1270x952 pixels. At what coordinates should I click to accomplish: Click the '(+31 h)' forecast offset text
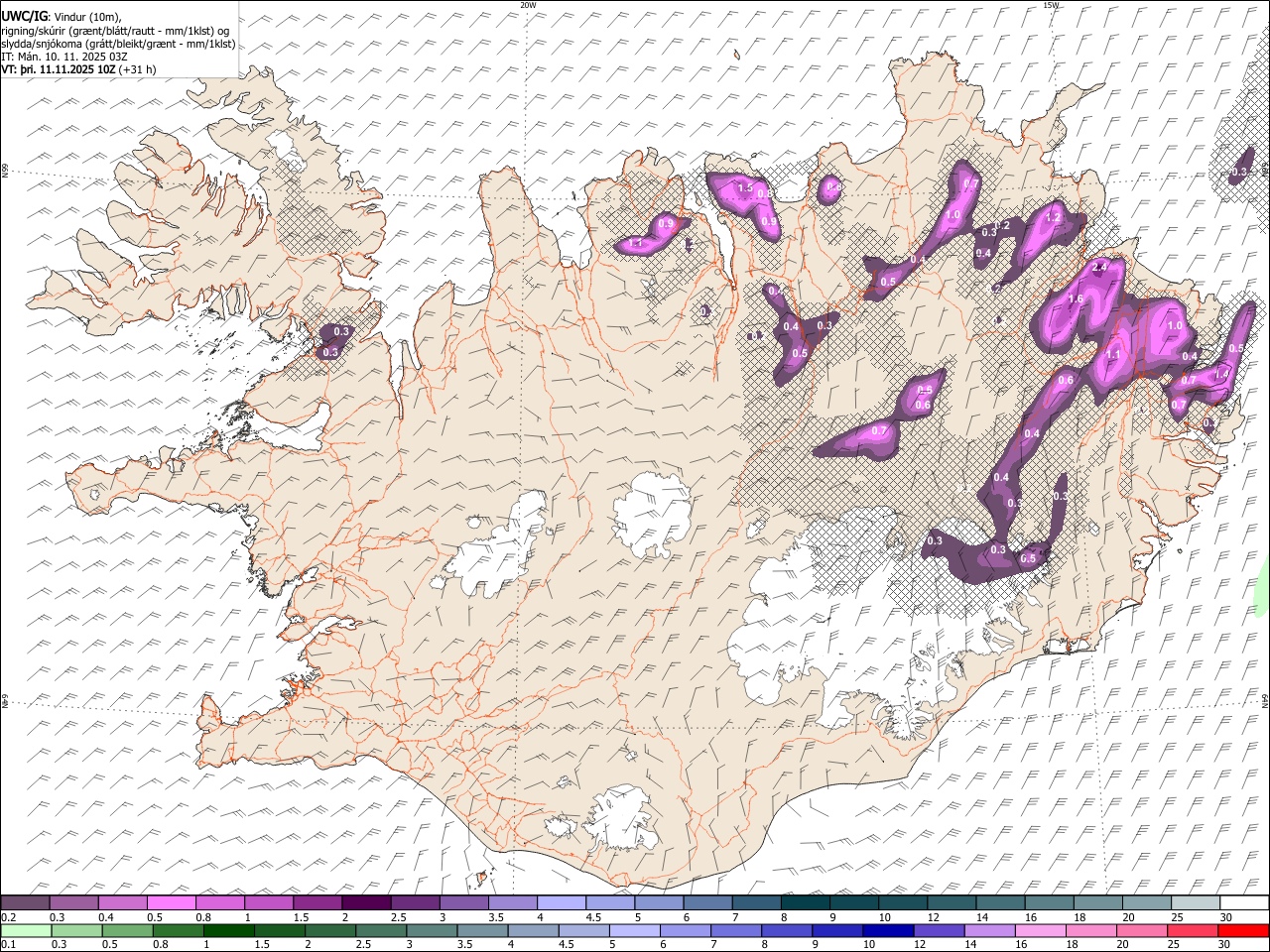coord(139,69)
